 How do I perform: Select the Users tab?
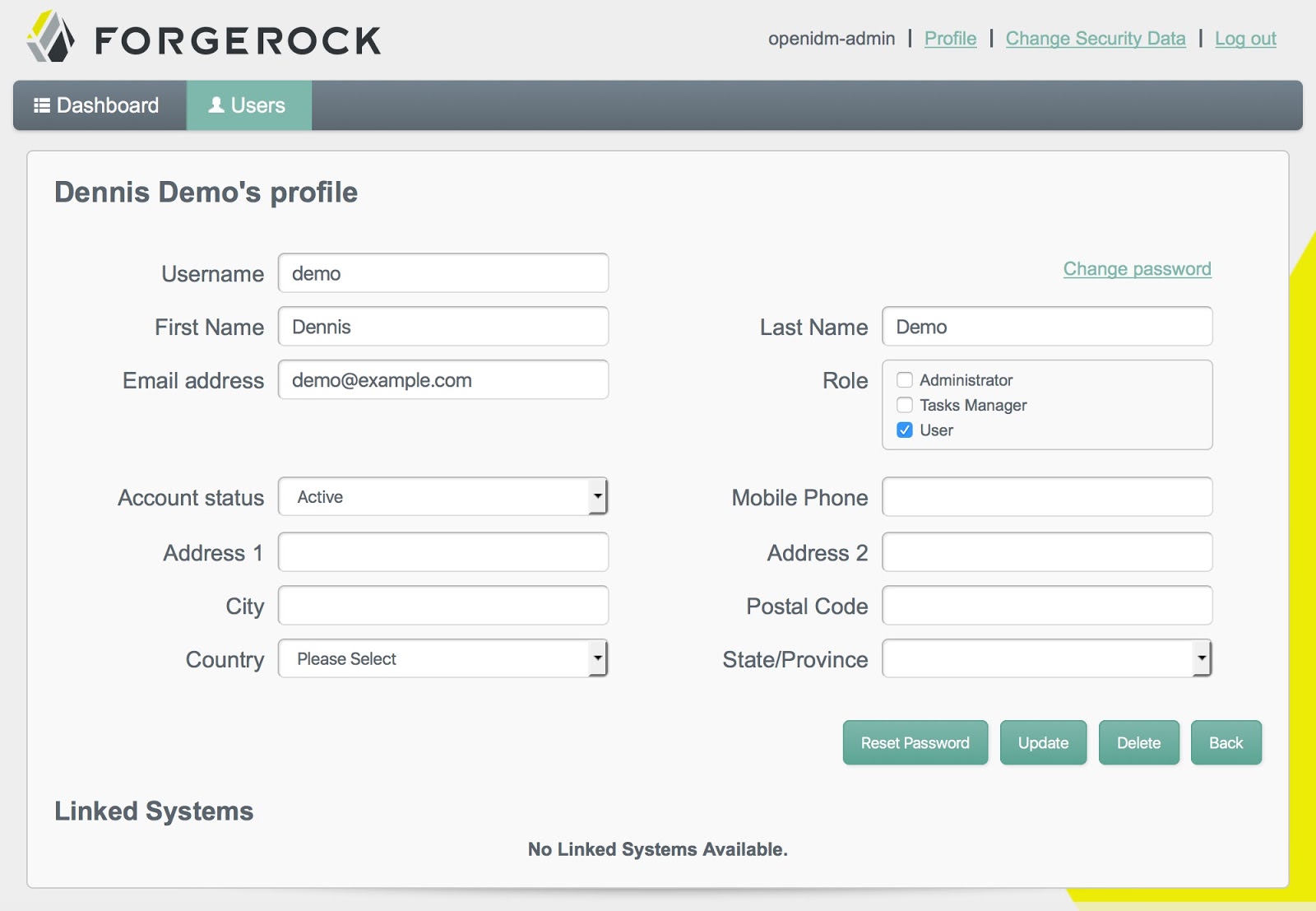pos(249,105)
